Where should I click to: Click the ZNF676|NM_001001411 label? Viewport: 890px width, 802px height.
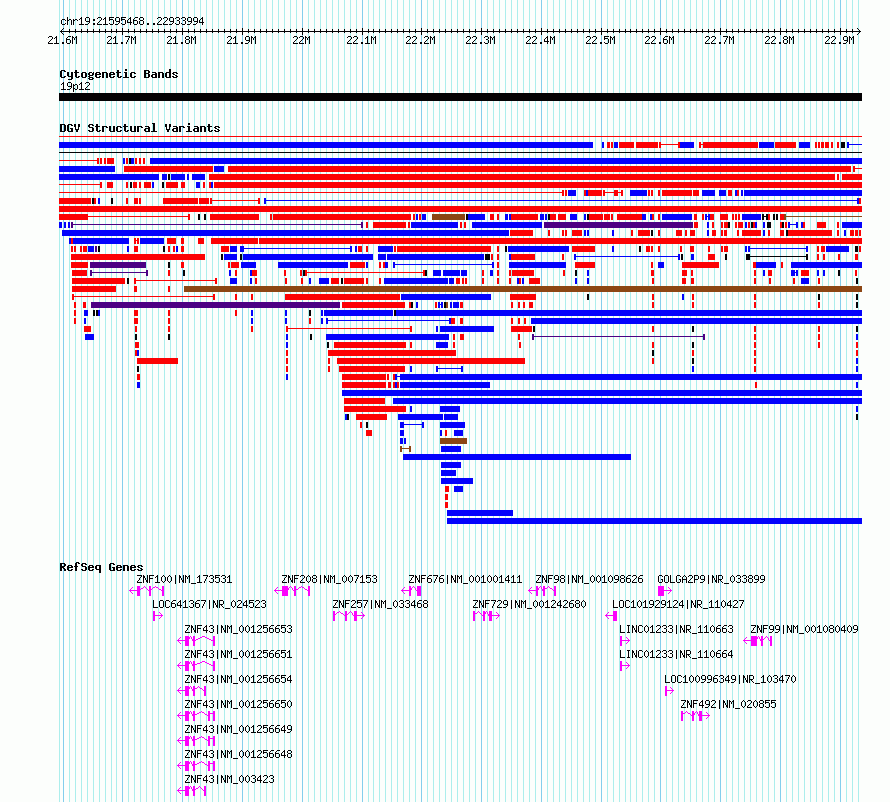(465, 579)
